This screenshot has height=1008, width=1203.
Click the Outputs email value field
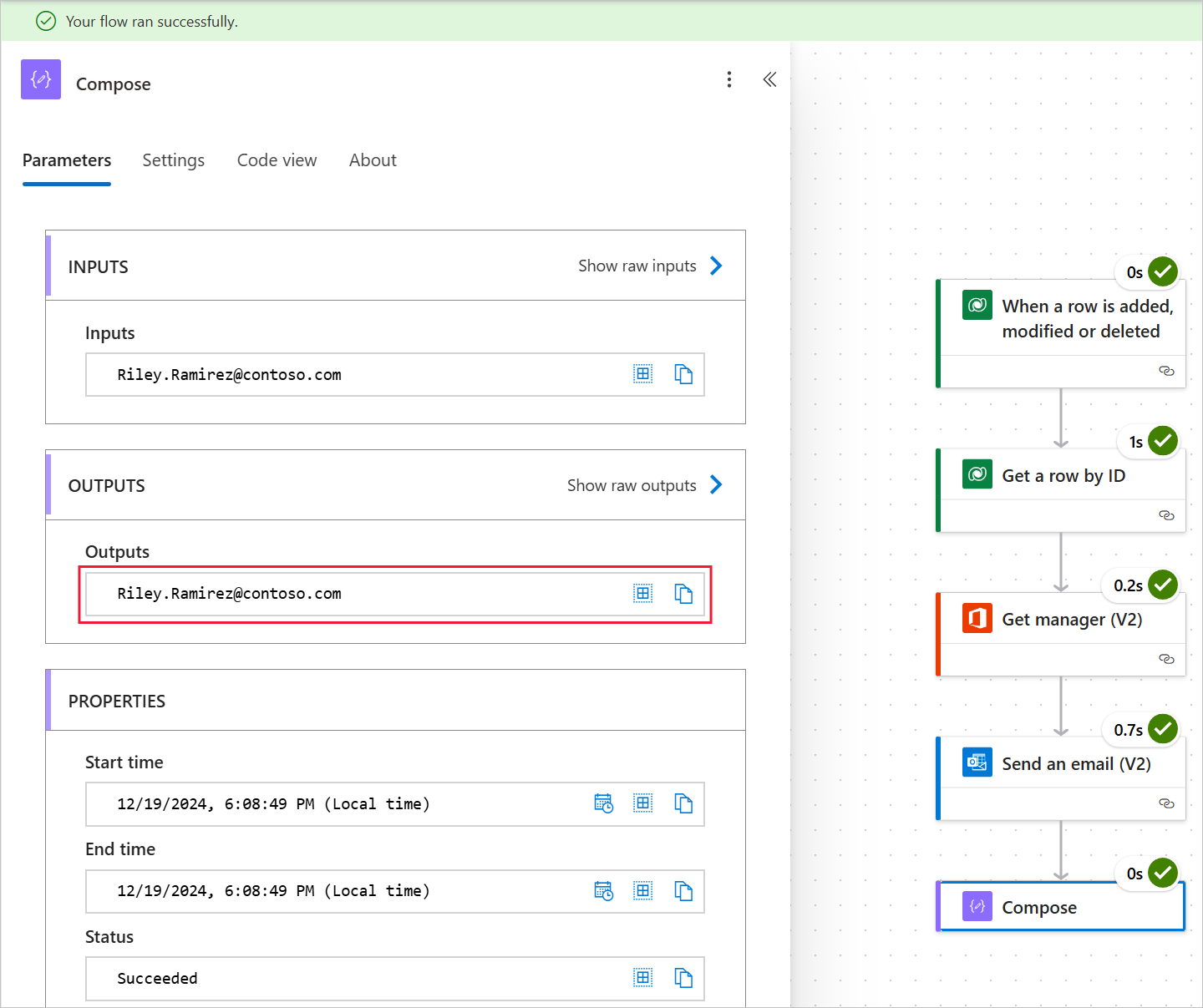point(395,594)
